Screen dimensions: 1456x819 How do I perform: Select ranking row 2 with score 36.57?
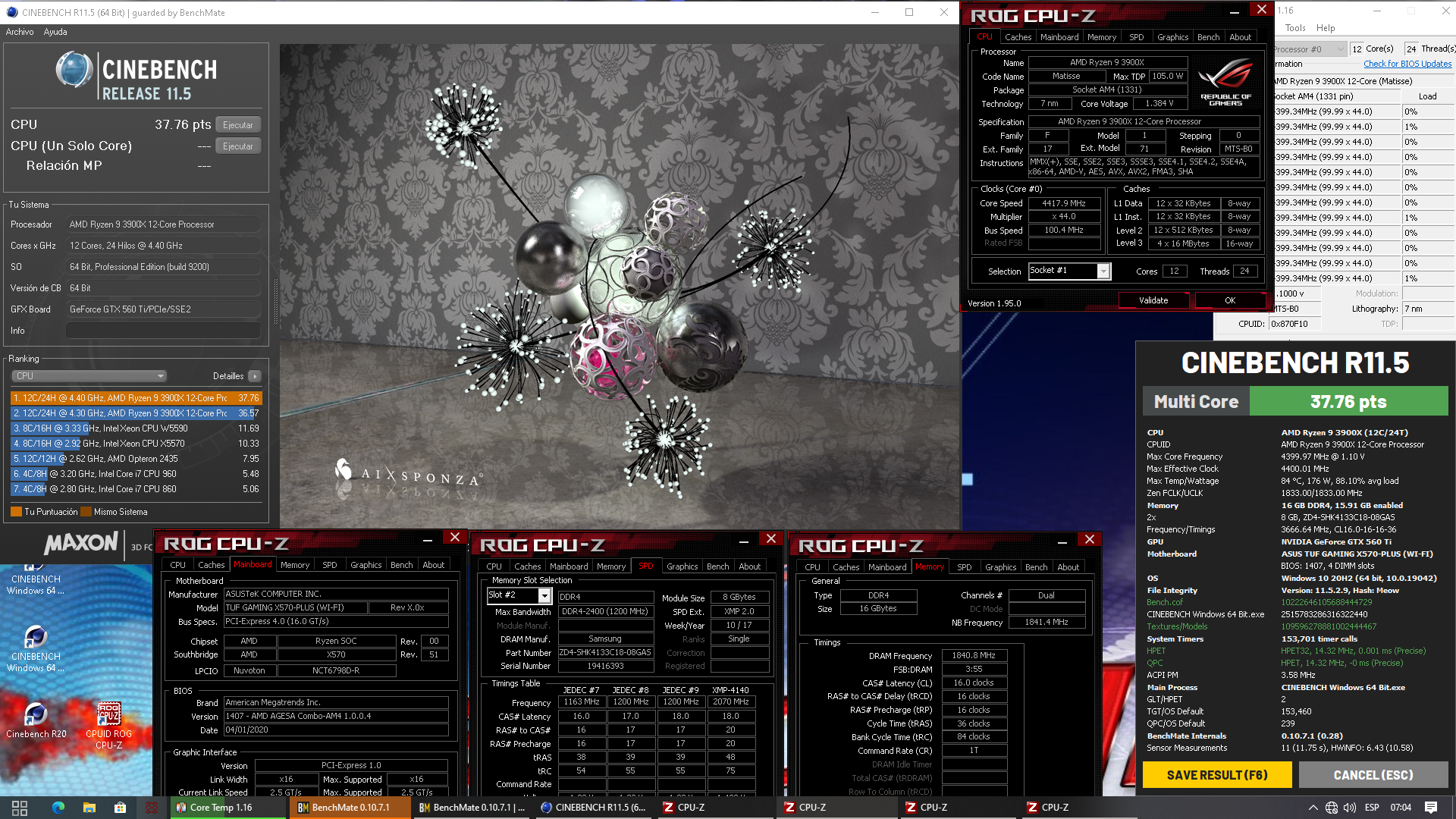pyautogui.click(x=136, y=413)
